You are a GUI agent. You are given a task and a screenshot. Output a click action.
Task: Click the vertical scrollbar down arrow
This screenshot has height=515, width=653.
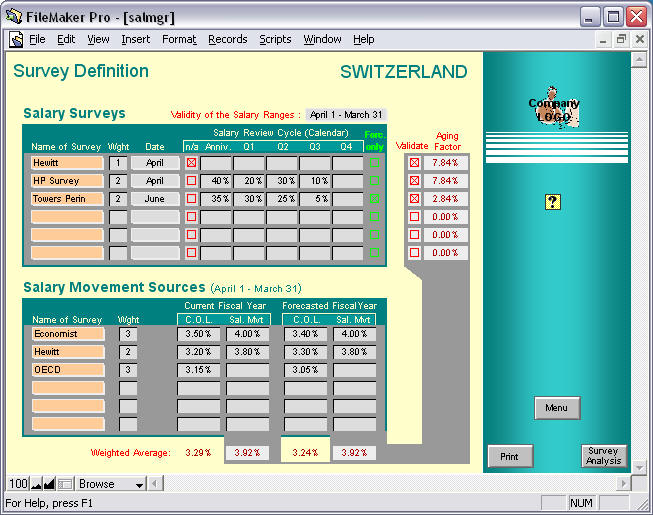click(x=639, y=466)
